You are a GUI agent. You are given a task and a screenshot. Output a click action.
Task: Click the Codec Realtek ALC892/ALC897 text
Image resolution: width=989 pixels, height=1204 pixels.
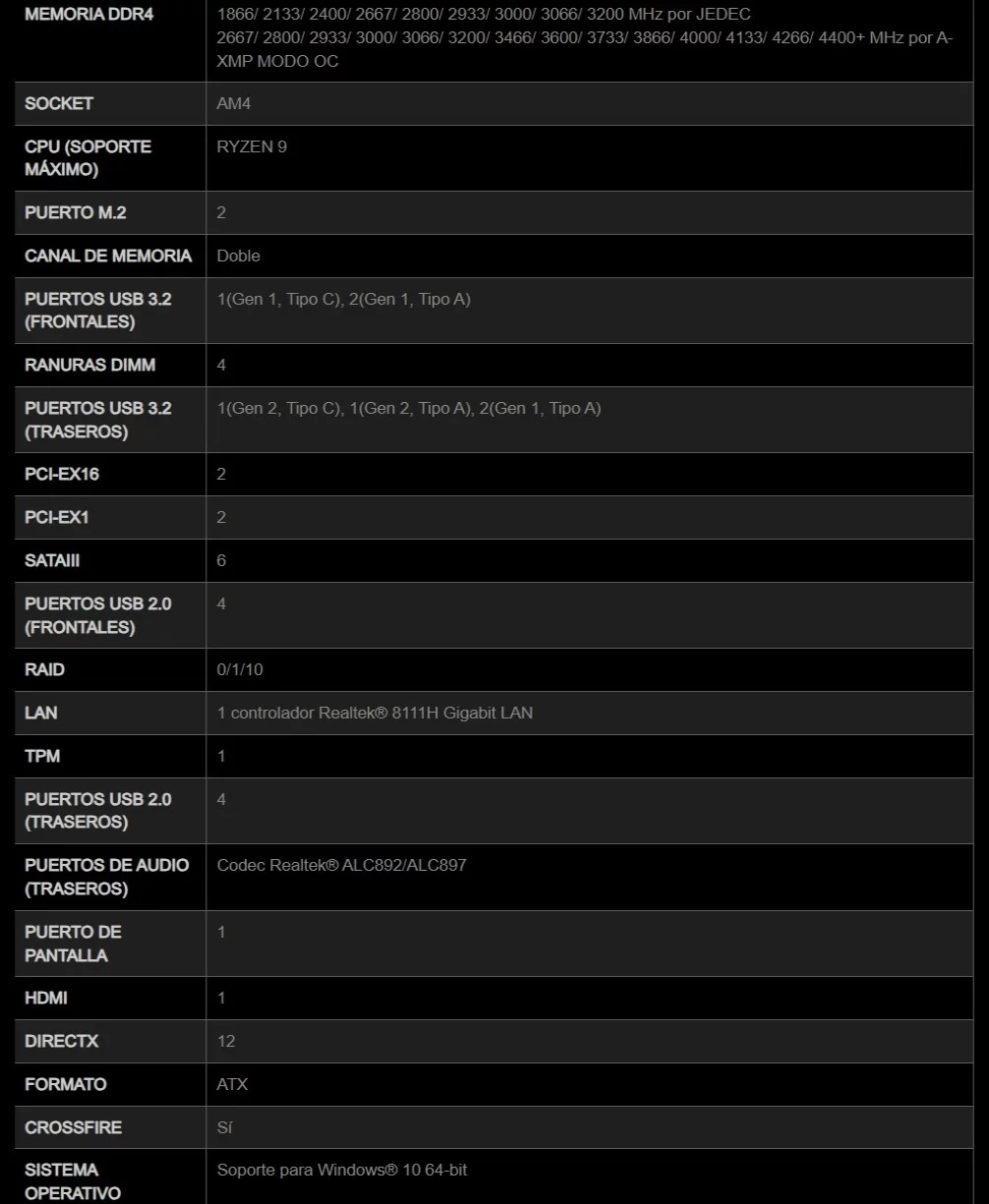tap(341, 865)
